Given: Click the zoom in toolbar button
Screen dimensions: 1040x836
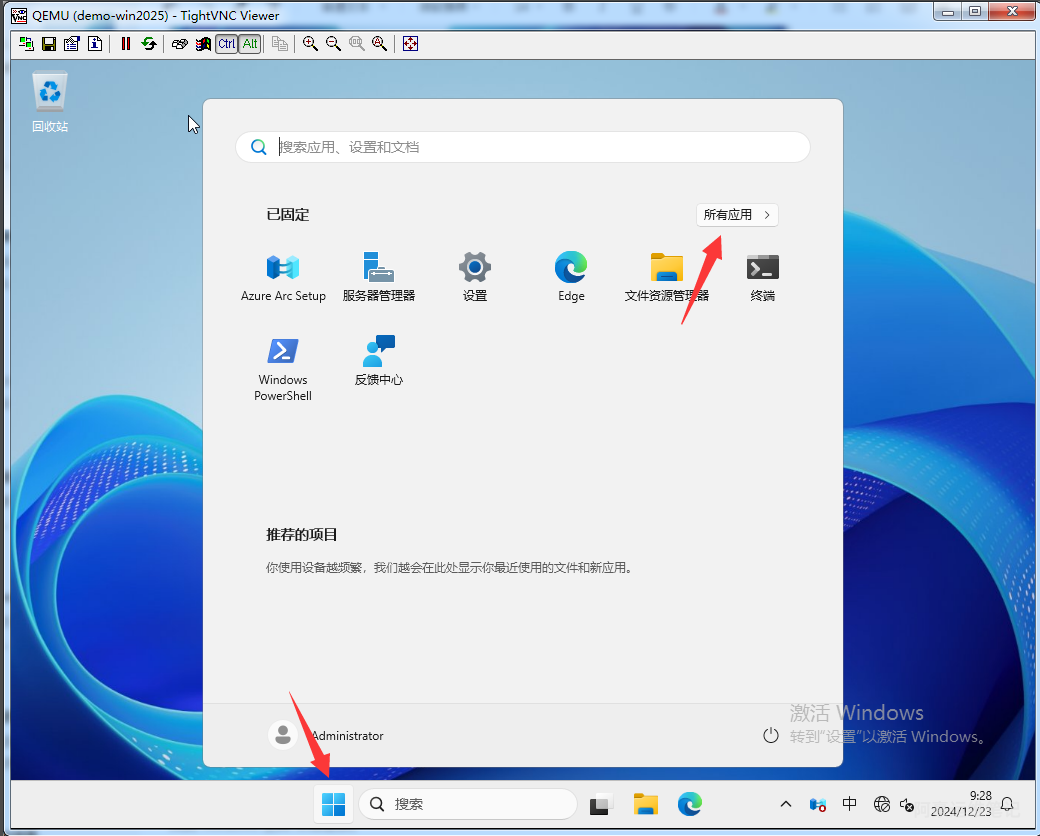Looking at the screenshot, I should click(310, 44).
